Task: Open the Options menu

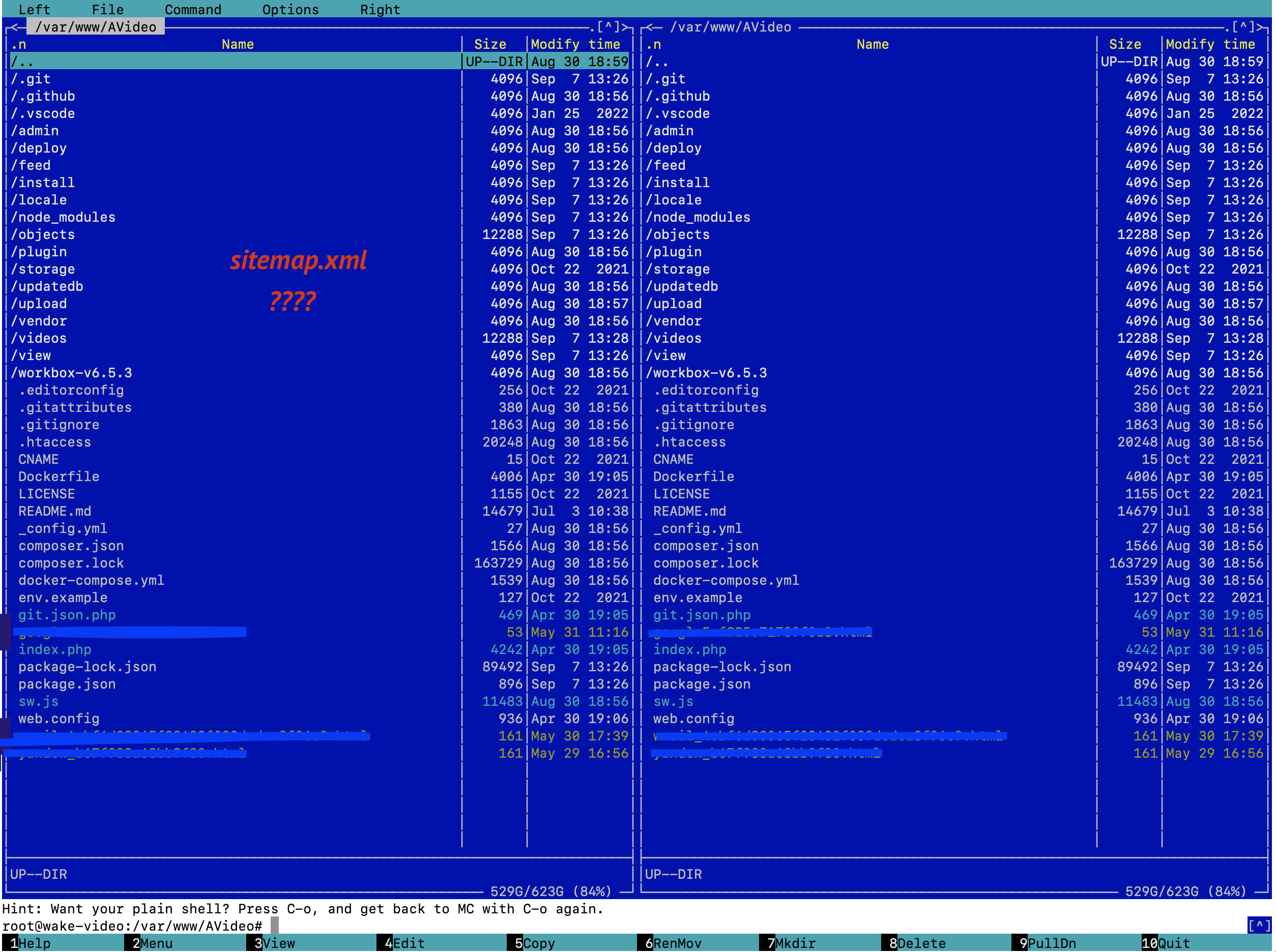Action: (x=290, y=9)
